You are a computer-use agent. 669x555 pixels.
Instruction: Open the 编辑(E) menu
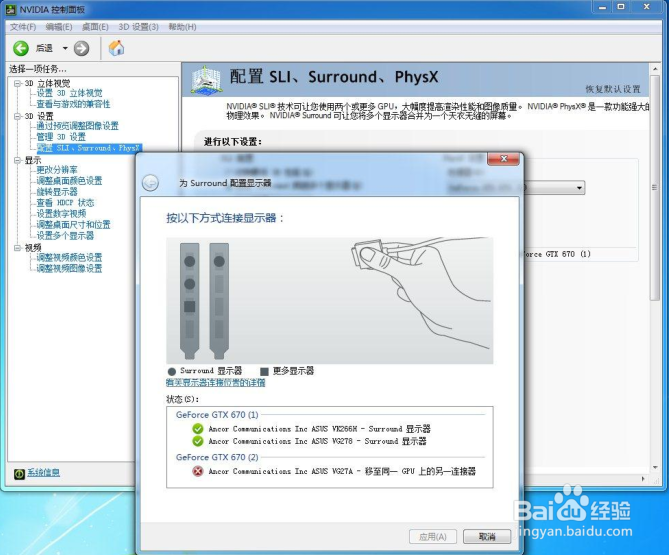point(59,27)
